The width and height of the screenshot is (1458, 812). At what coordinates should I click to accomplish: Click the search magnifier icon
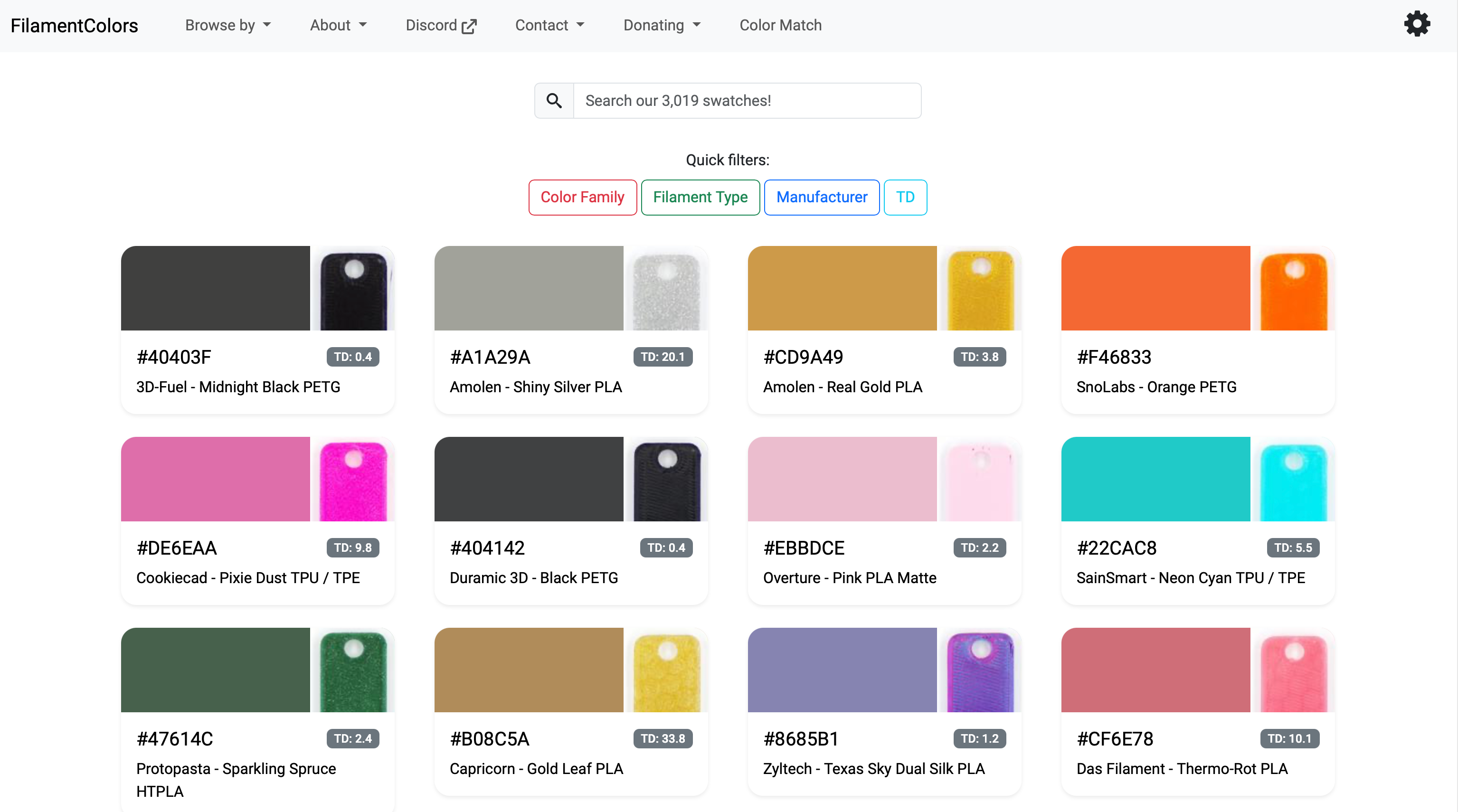(554, 101)
